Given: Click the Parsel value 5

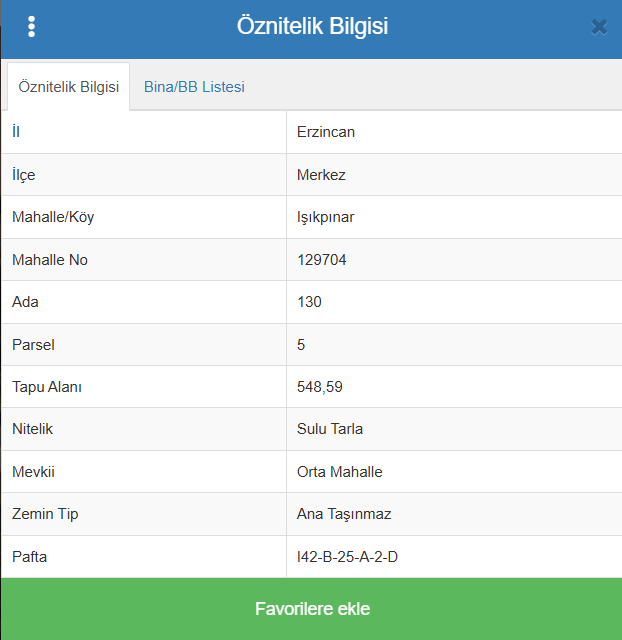Looking at the screenshot, I should pos(301,345).
